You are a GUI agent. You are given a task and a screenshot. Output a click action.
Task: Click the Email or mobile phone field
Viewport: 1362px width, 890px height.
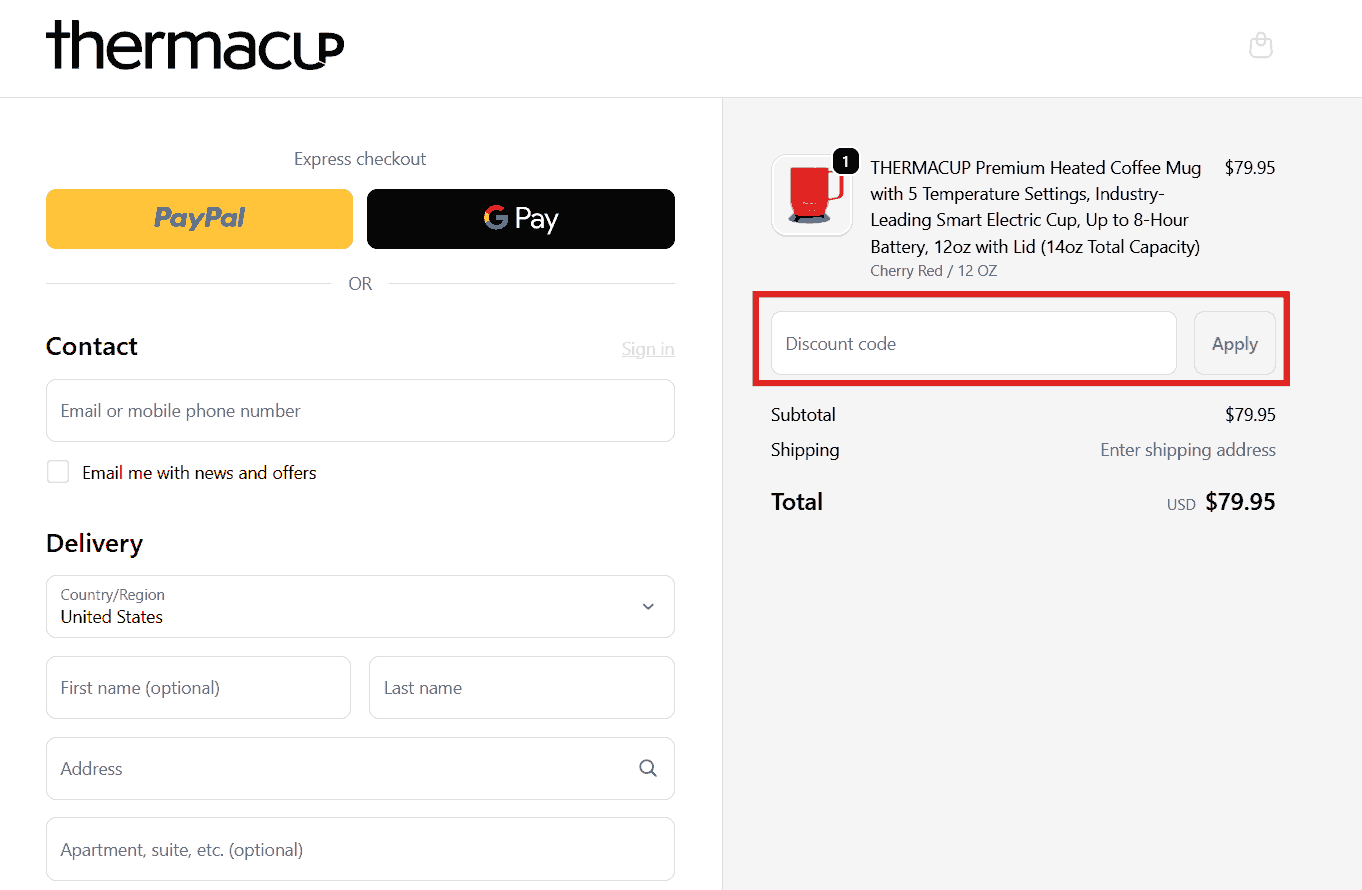[x=360, y=410]
